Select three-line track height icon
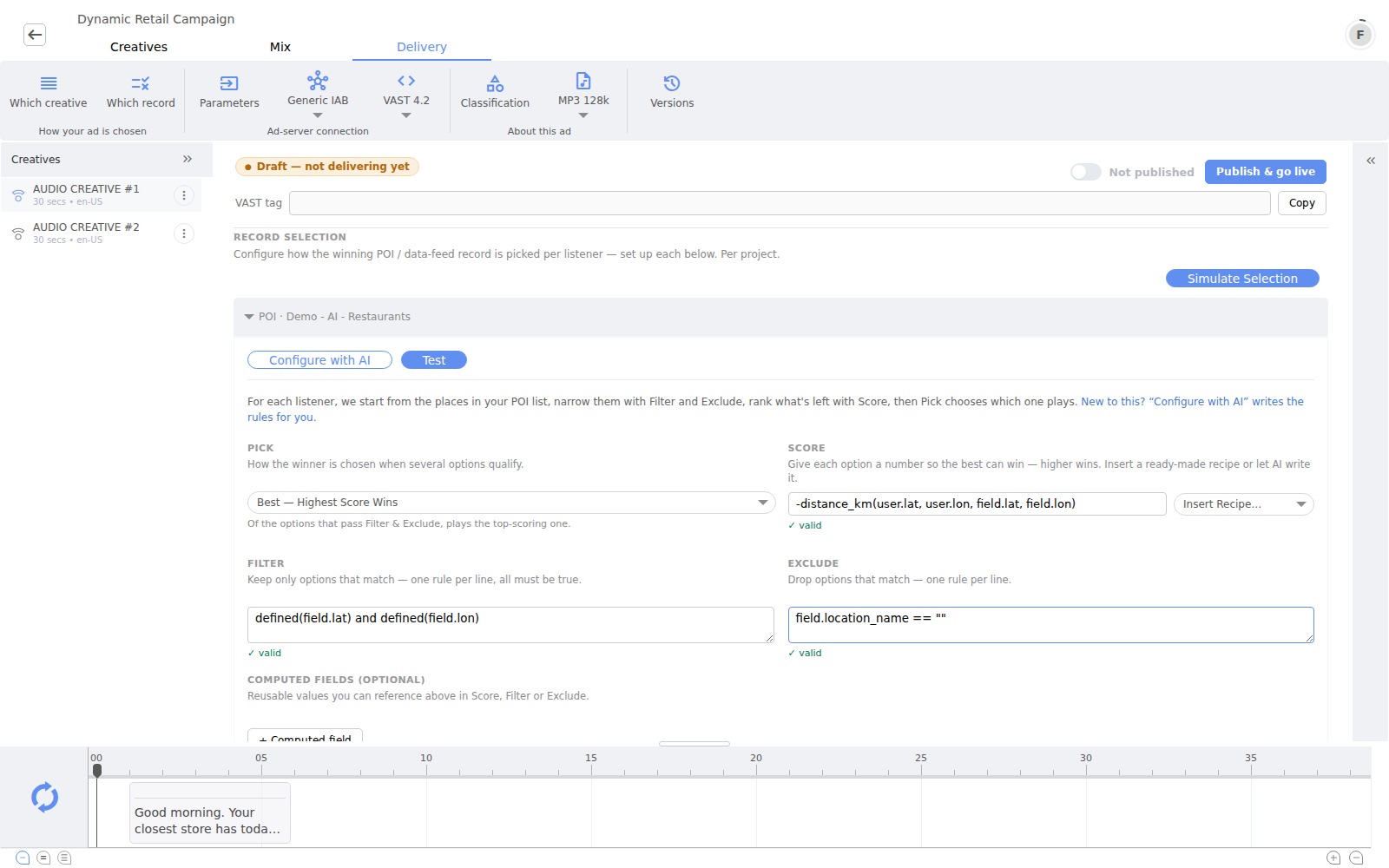The width and height of the screenshot is (1389, 868). pyautogui.click(x=64, y=858)
